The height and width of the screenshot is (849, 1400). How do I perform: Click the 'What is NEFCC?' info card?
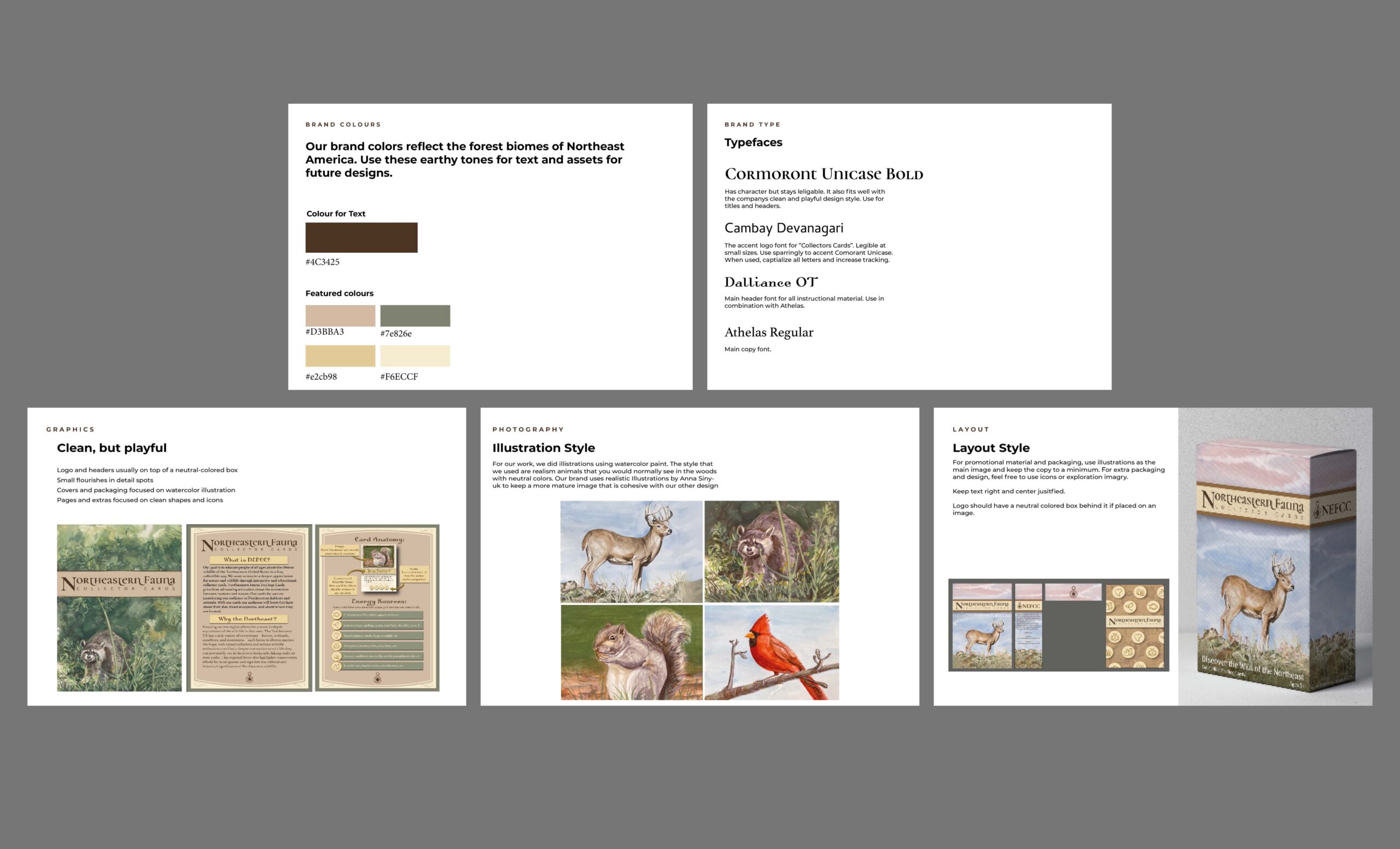tap(249, 608)
